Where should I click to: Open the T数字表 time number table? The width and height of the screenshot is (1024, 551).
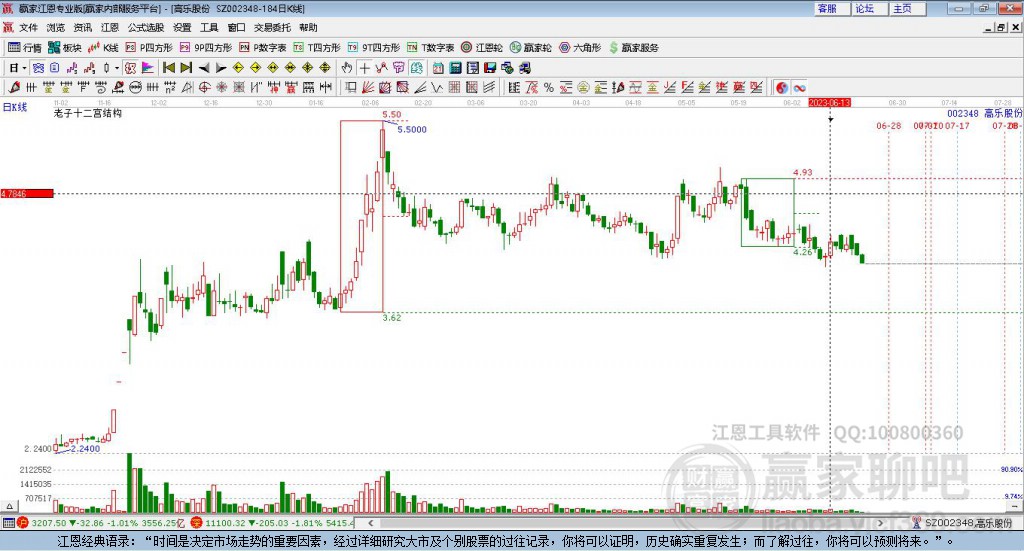[x=430, y=48]
